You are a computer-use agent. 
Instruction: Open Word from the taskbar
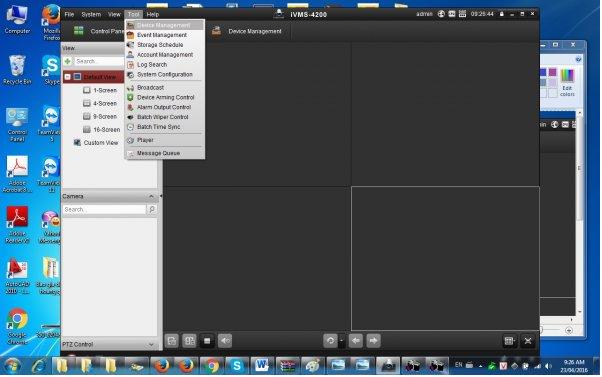[x=262, y=366]
